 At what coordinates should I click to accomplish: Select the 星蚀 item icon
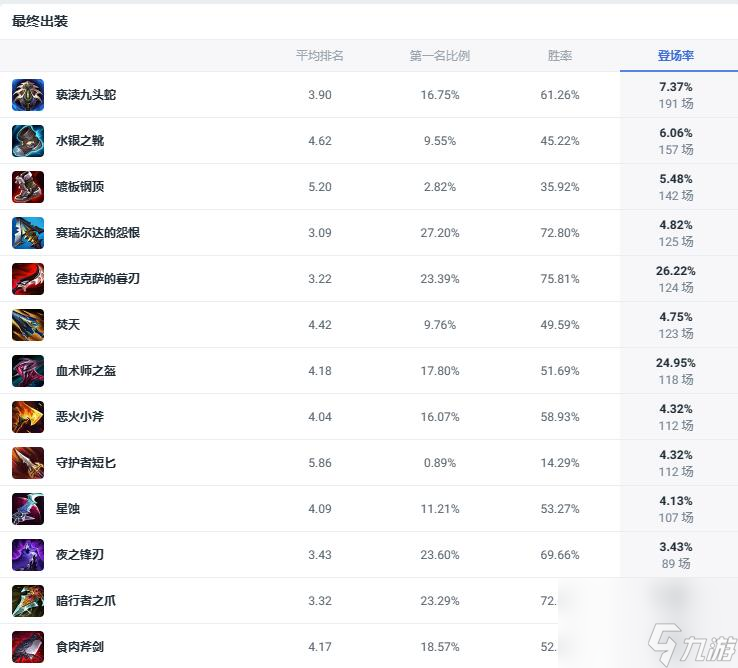(x=28, y=509)
